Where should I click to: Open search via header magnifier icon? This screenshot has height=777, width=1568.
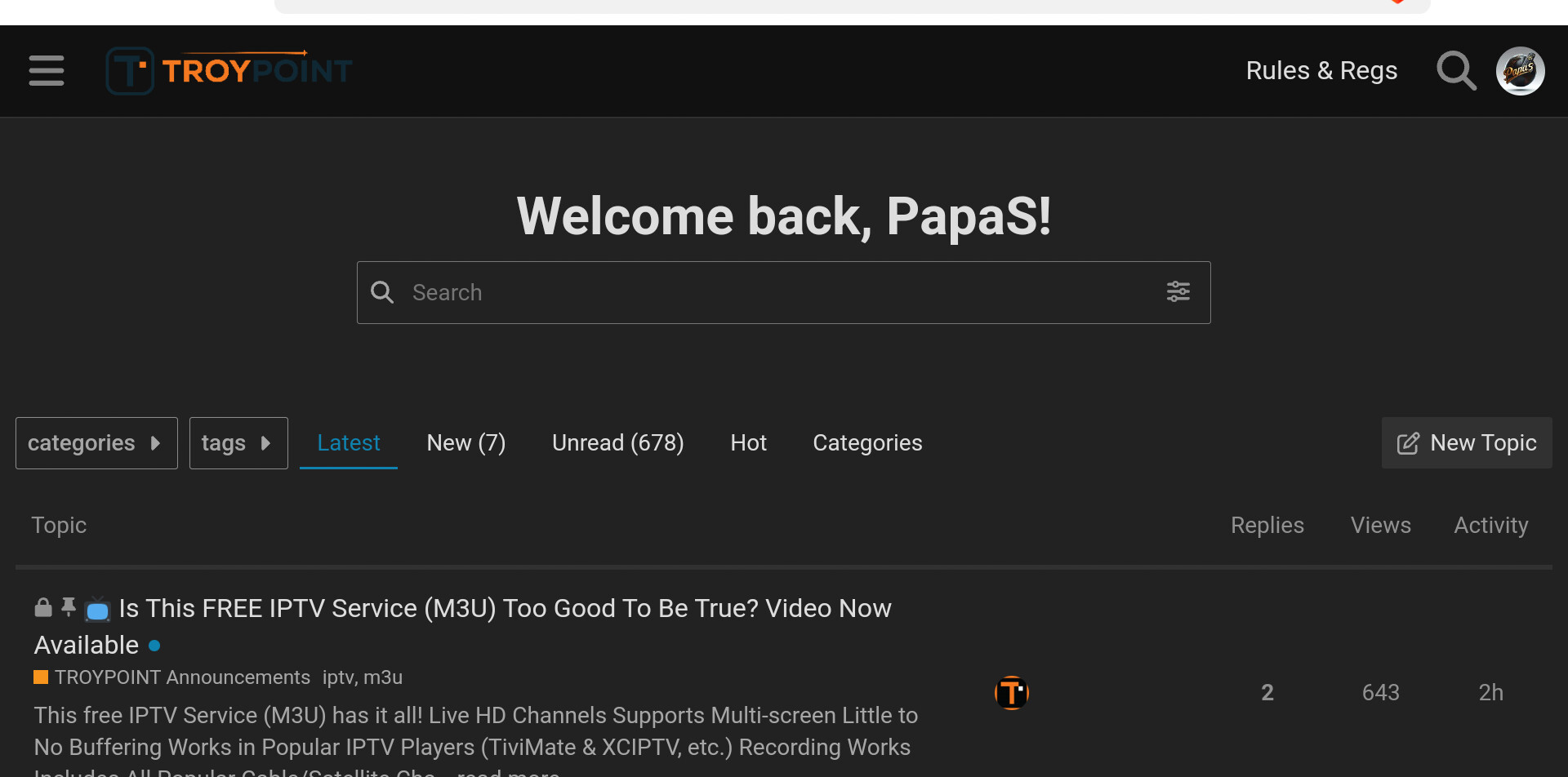click(x=1456, y=71)
